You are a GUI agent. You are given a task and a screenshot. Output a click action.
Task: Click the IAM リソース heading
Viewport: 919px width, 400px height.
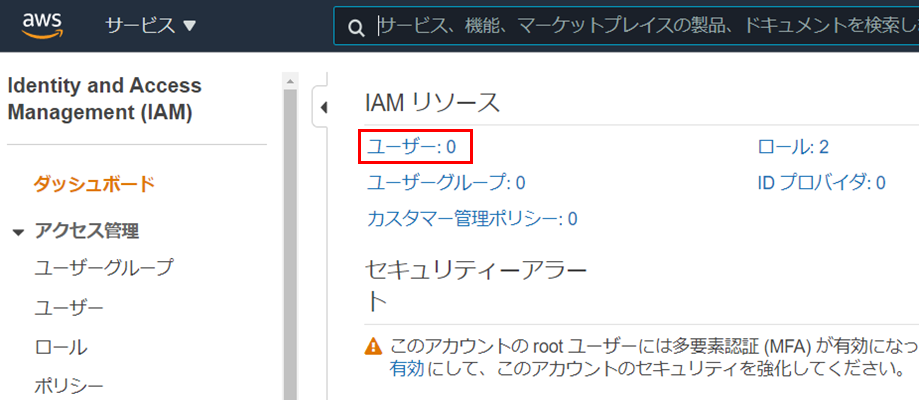coord(432,102)
